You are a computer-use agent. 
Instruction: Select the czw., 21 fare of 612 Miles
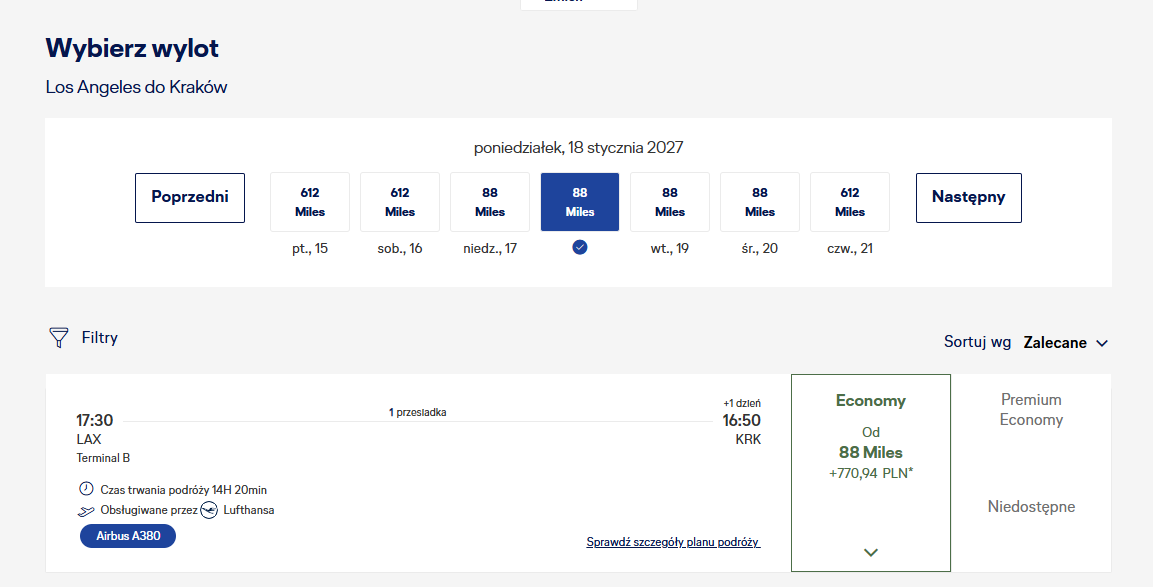coord(850,202)
